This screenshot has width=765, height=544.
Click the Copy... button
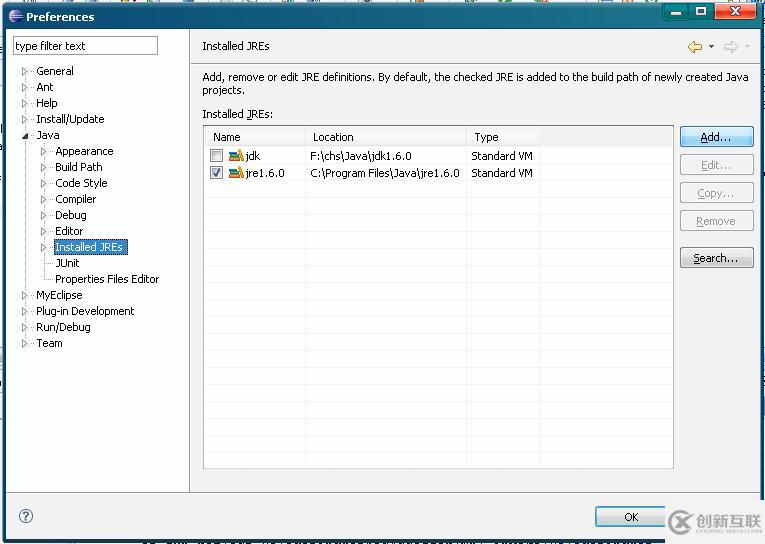point(716,193)
